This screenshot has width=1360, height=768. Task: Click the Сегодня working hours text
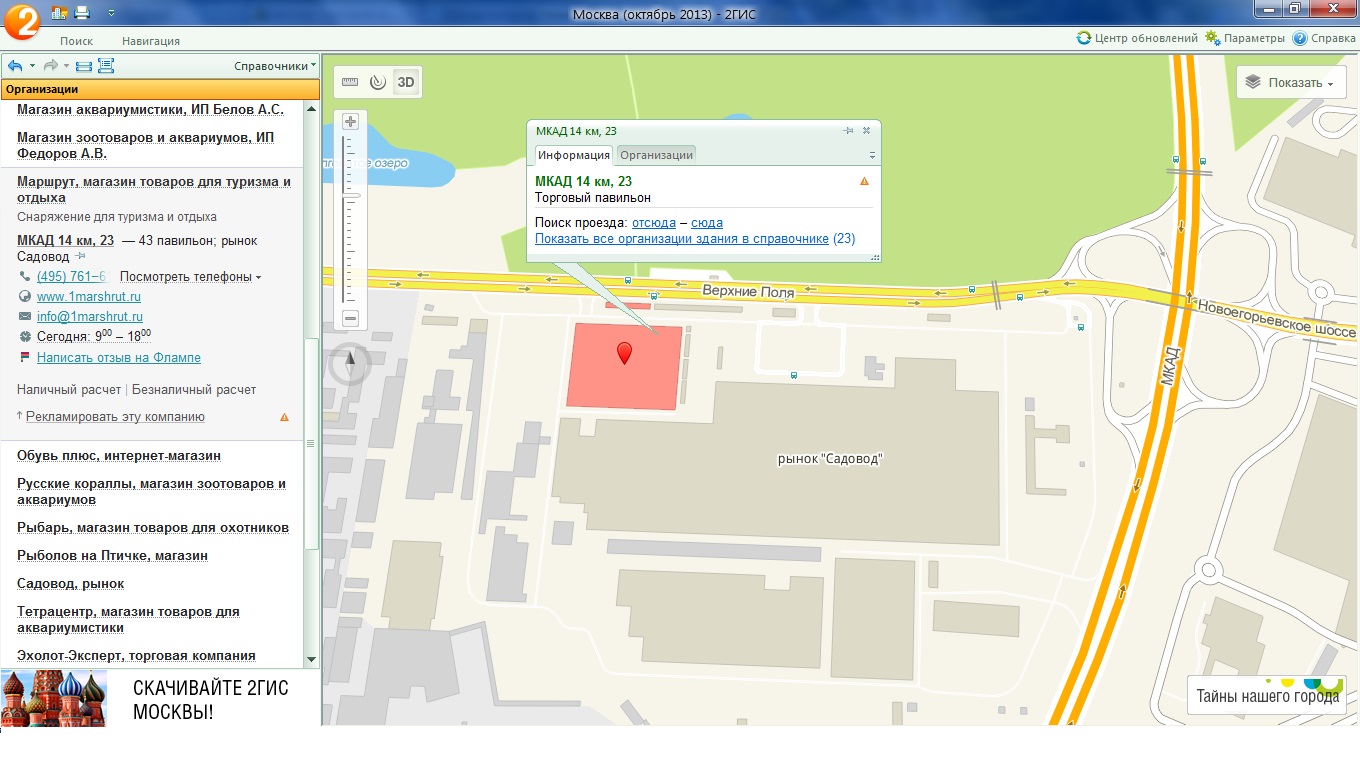pos(94,336)
